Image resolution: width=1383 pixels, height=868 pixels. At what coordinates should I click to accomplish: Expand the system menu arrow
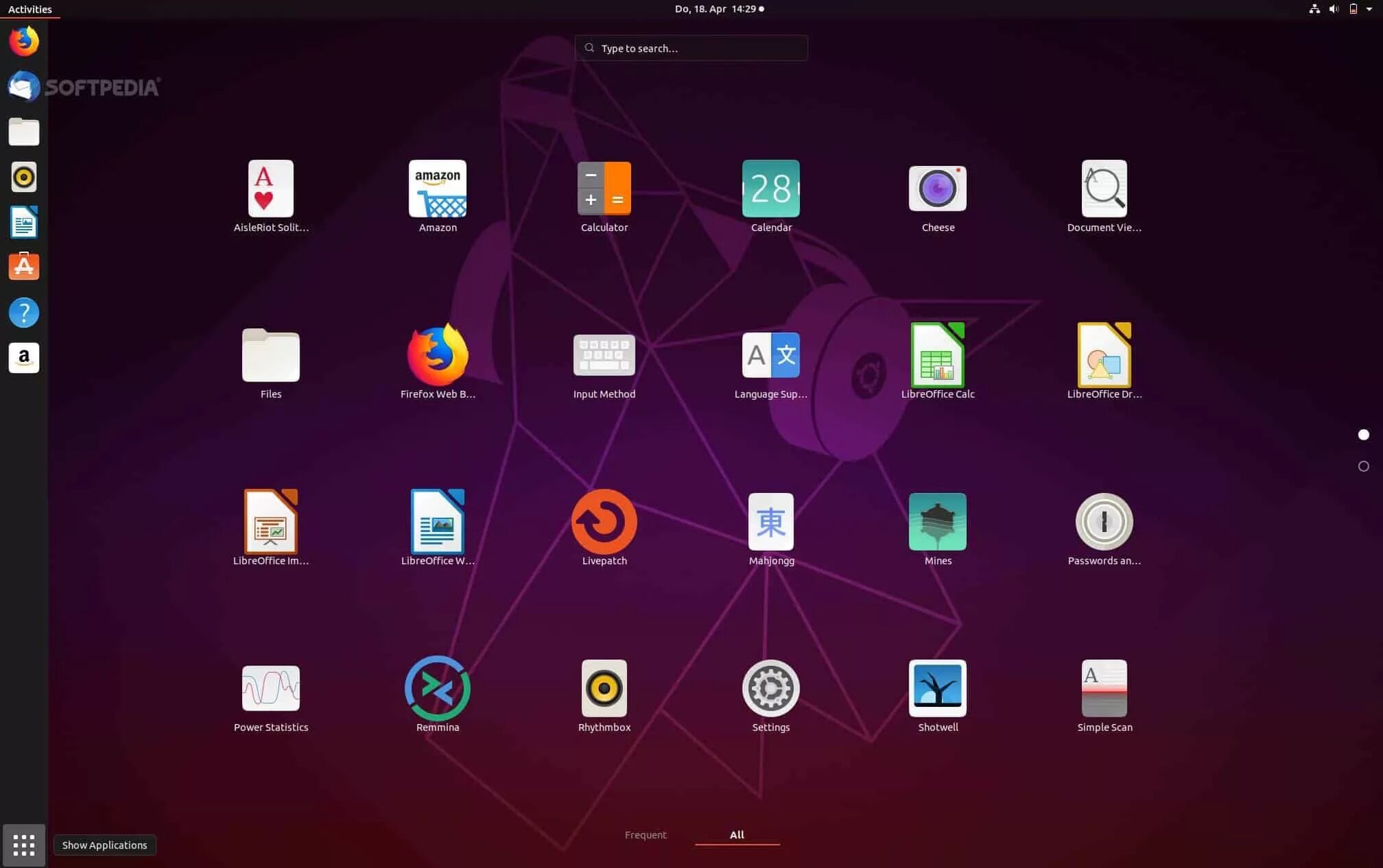1369,9
